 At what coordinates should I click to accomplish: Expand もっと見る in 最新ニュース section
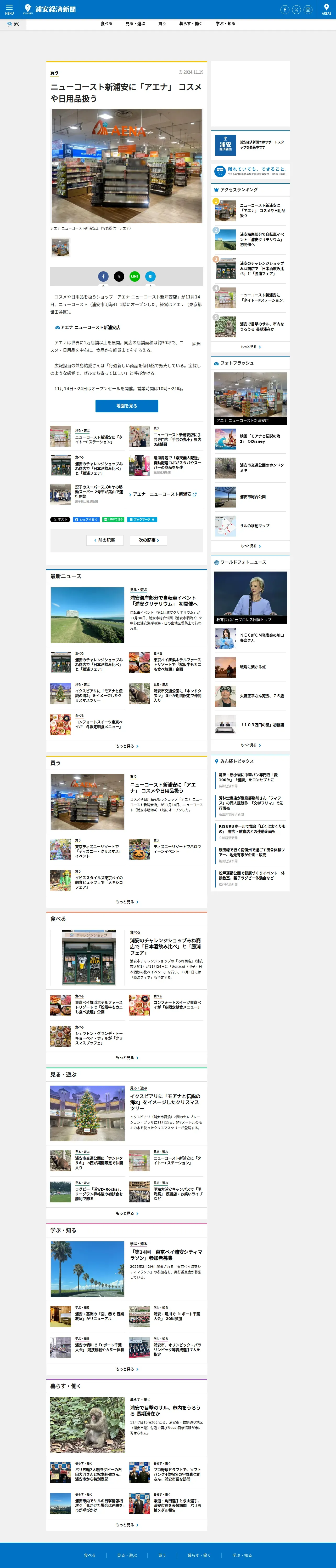coord(127,746)
